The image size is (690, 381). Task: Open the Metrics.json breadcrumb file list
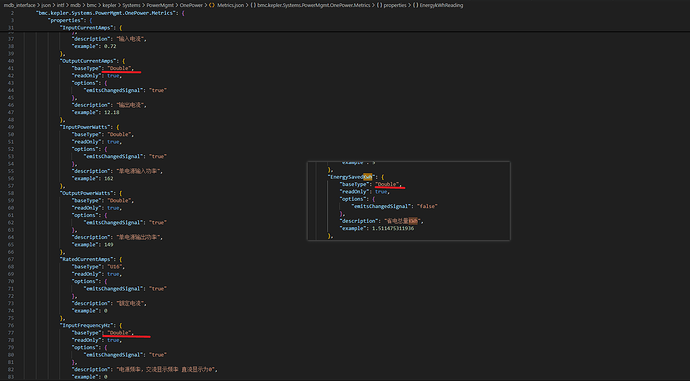(230, 5)
